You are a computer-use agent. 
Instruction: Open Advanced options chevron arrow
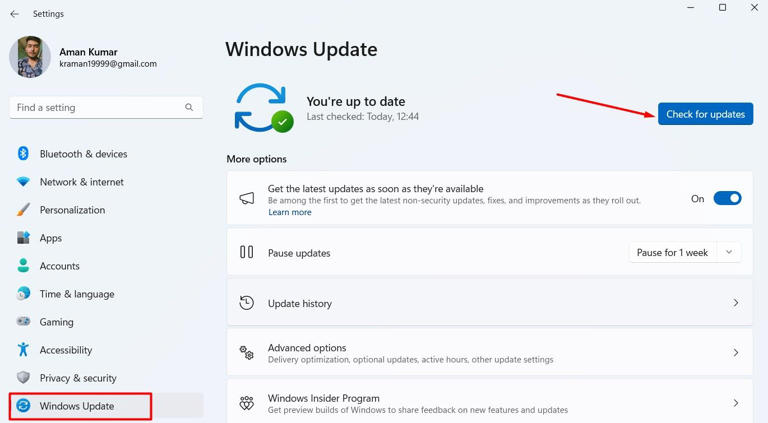(x=736, y=353)
